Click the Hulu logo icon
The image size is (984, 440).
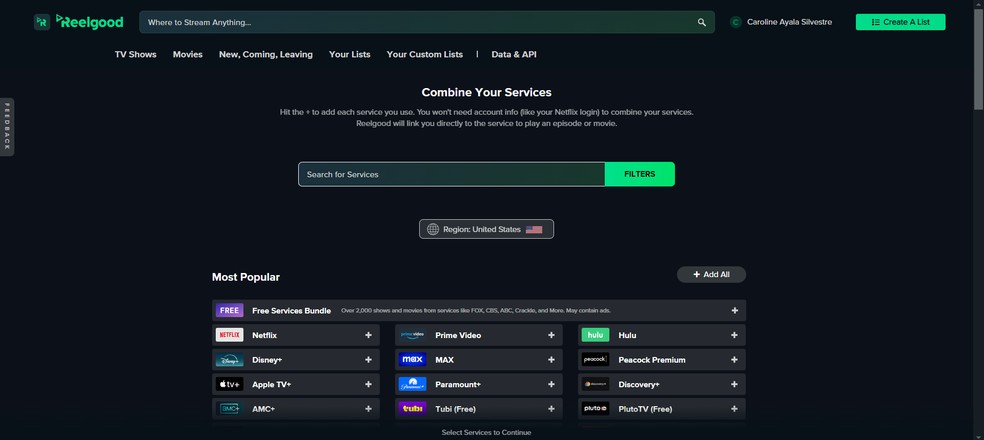(x=595, y=335)
